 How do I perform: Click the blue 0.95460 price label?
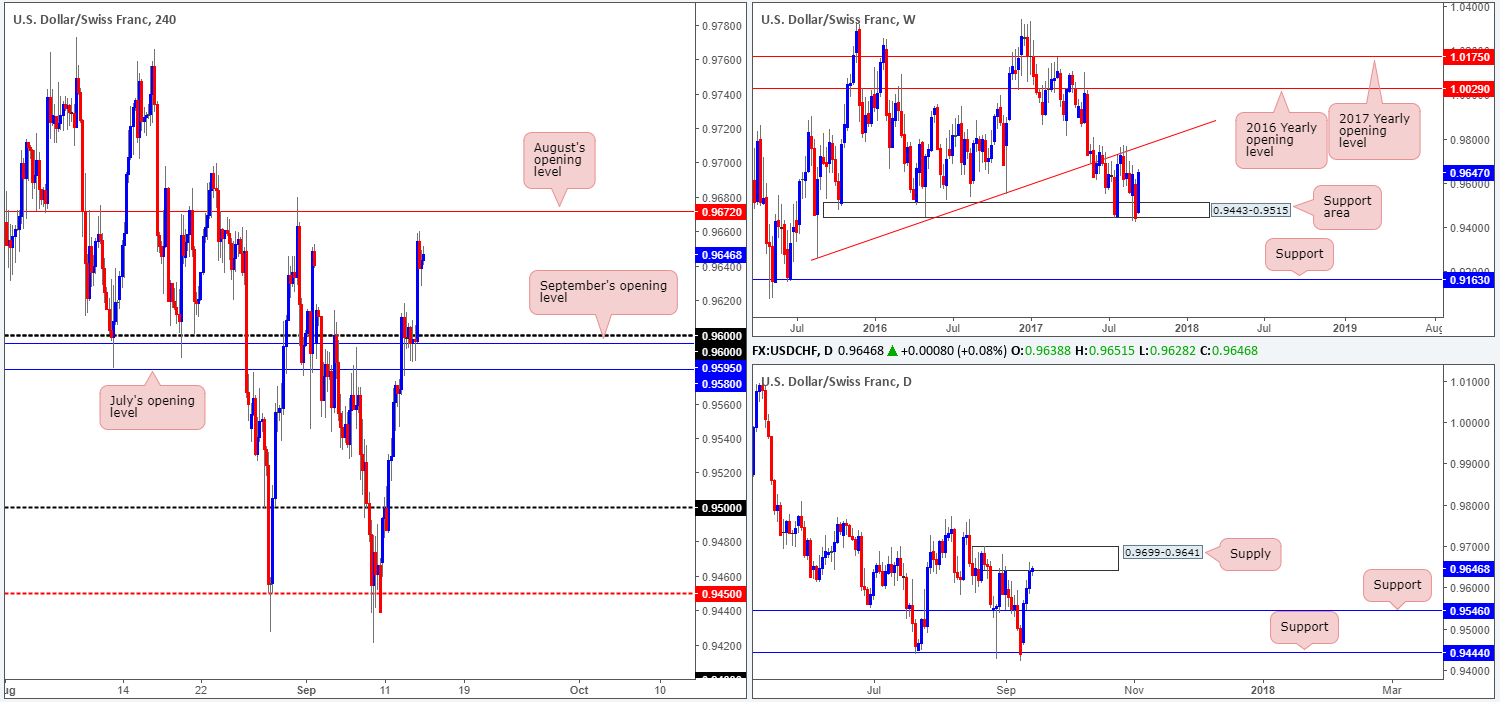pos(1469,610)
